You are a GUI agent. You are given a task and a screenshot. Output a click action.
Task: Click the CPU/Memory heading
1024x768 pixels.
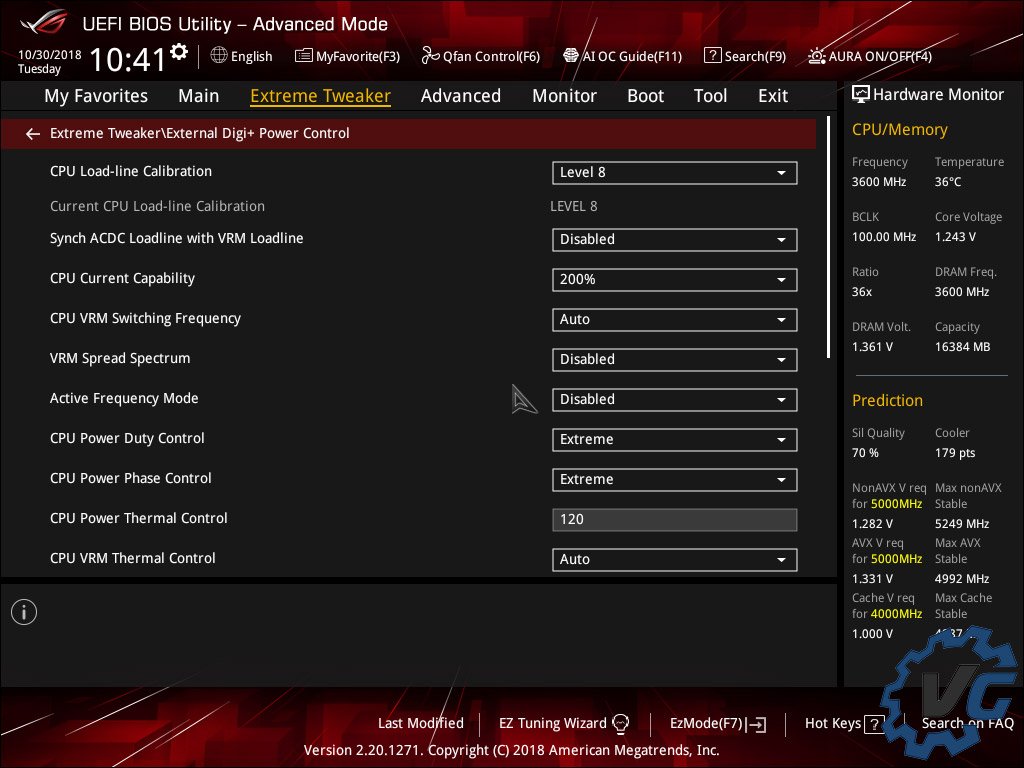[x=899, y=129]
